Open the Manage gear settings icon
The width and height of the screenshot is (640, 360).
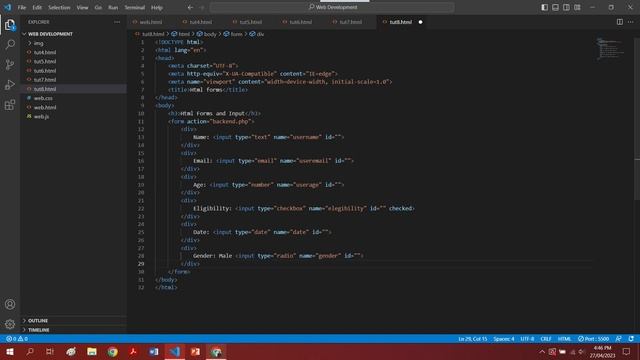[10, 324]
